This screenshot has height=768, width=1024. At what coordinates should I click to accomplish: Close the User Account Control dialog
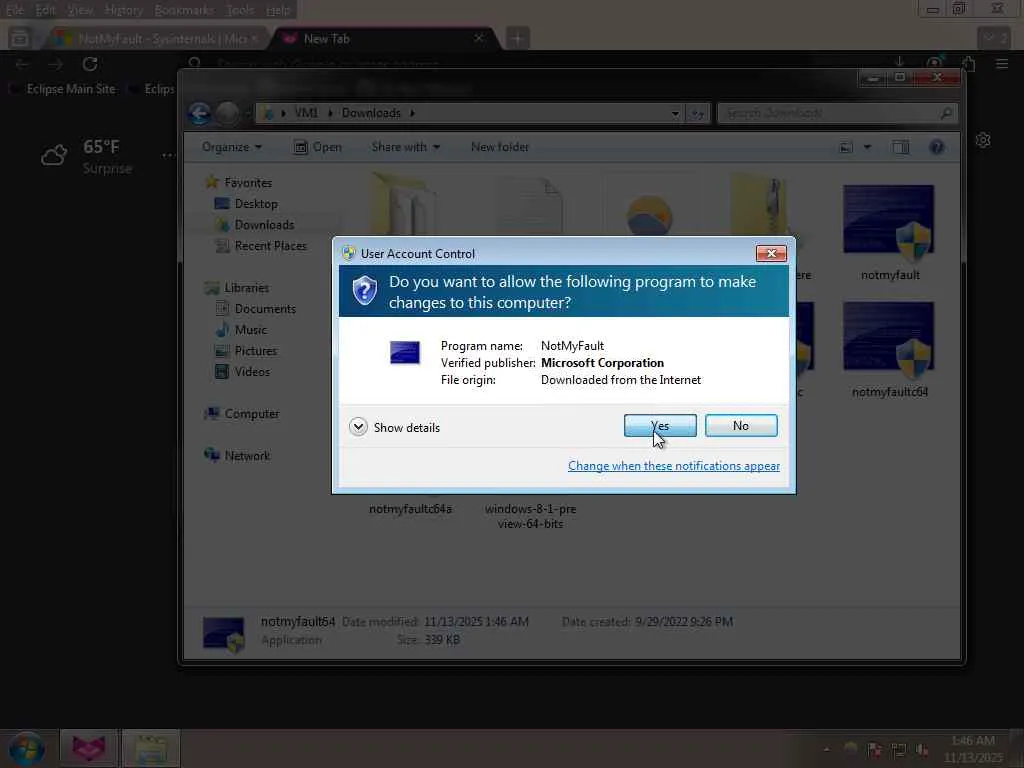771,253
